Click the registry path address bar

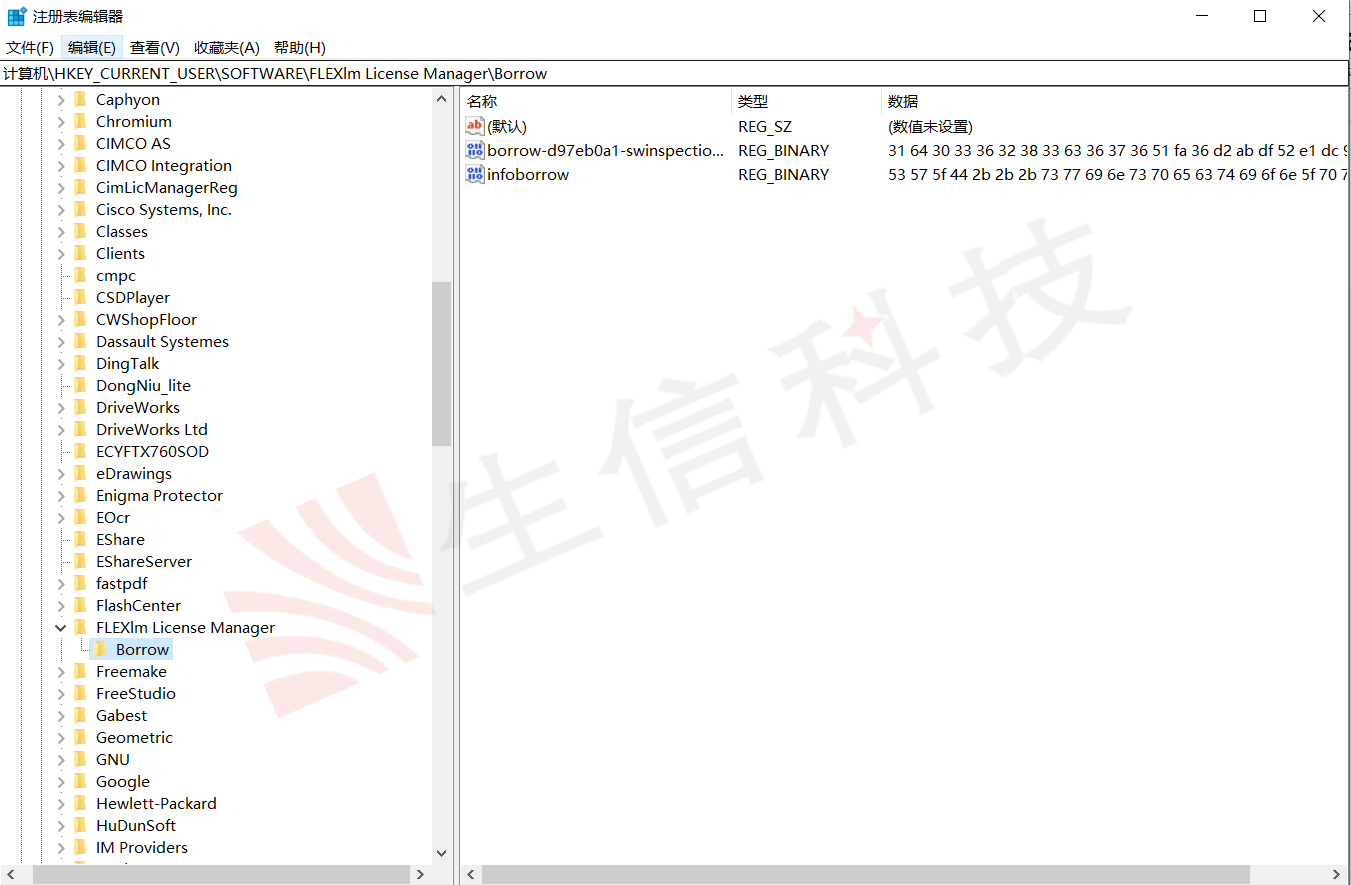[675, 74]
